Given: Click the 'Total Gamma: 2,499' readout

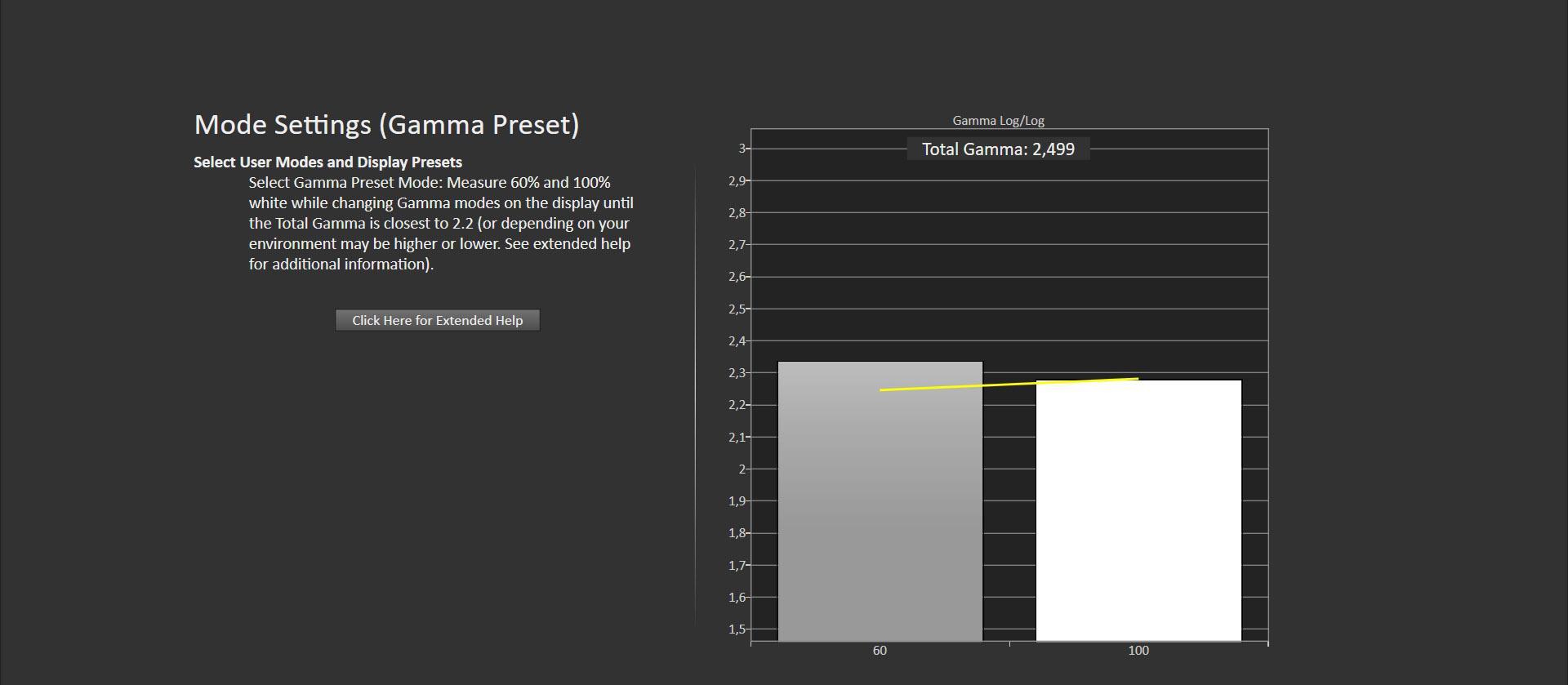Looking at the screenshot, I should click(x=998, y=149).
